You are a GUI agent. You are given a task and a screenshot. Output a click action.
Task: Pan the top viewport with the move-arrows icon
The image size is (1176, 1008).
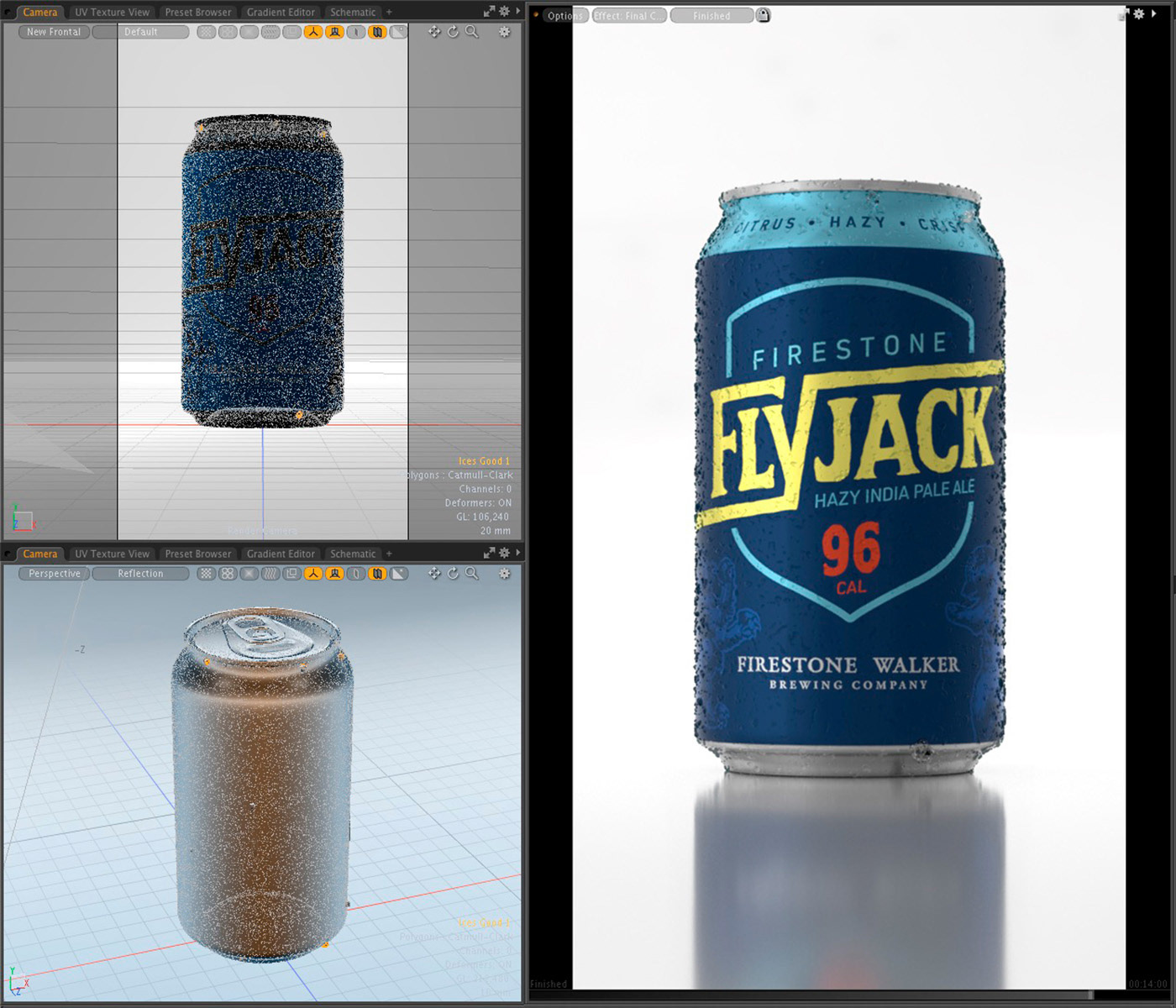click(x=434, y=32)
